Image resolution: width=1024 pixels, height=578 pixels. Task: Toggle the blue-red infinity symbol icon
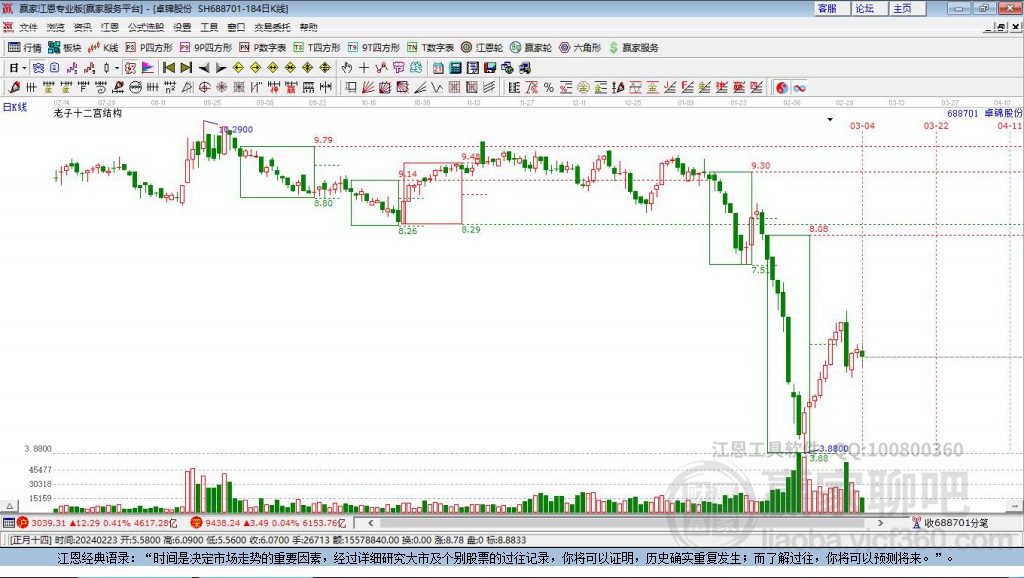pos(799,87)
